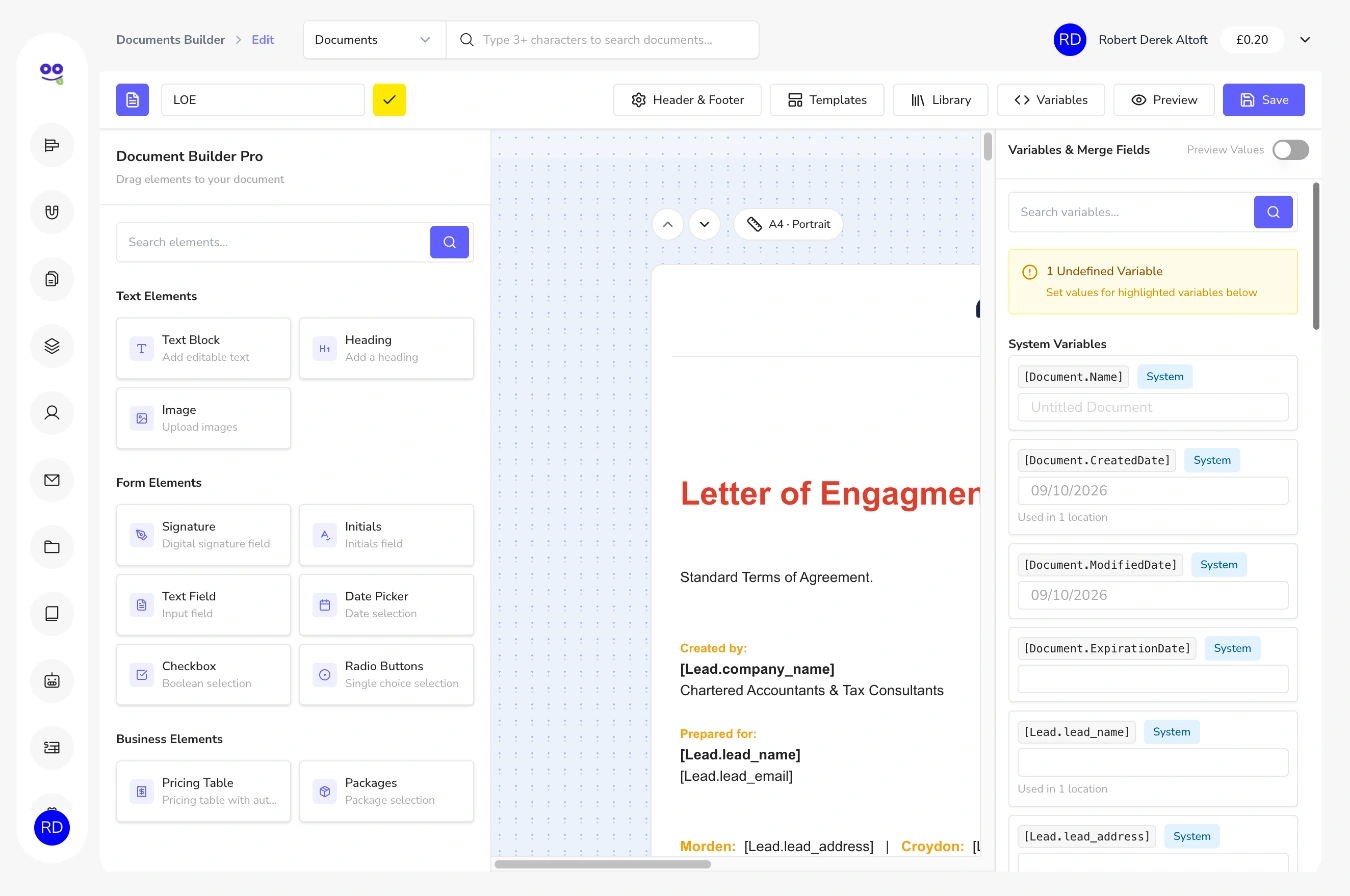
Task: Open the Templates panel
Action: coord(827,100)
